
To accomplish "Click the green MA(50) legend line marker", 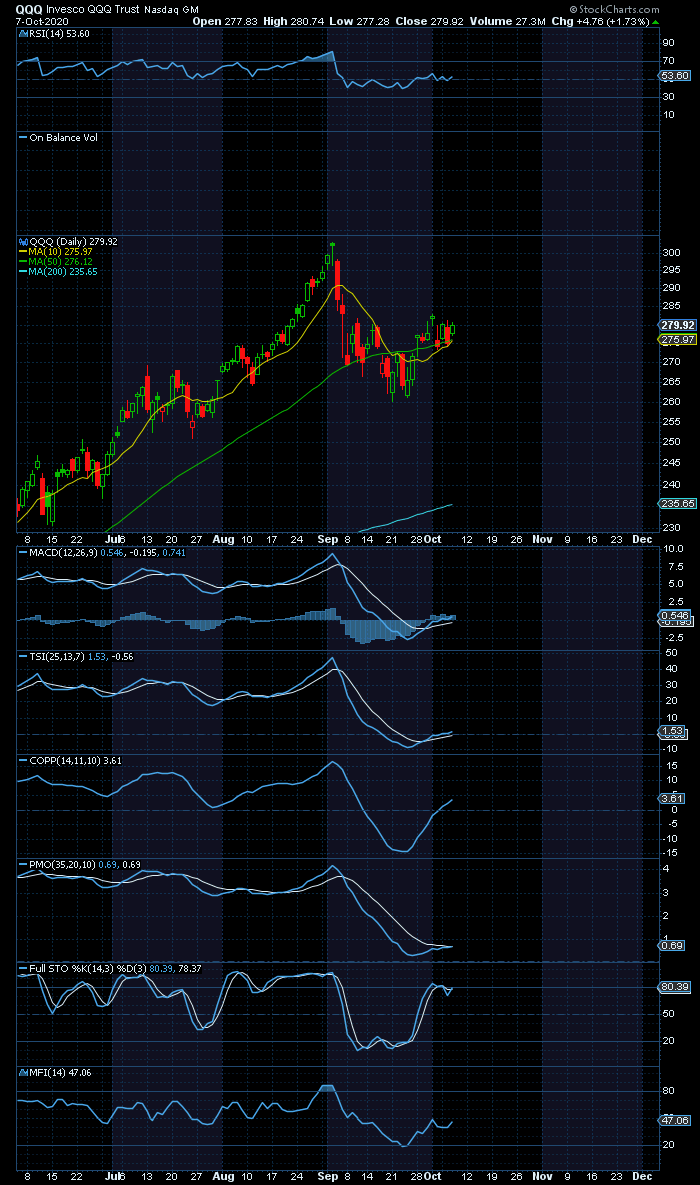I will tap(23, 261).
